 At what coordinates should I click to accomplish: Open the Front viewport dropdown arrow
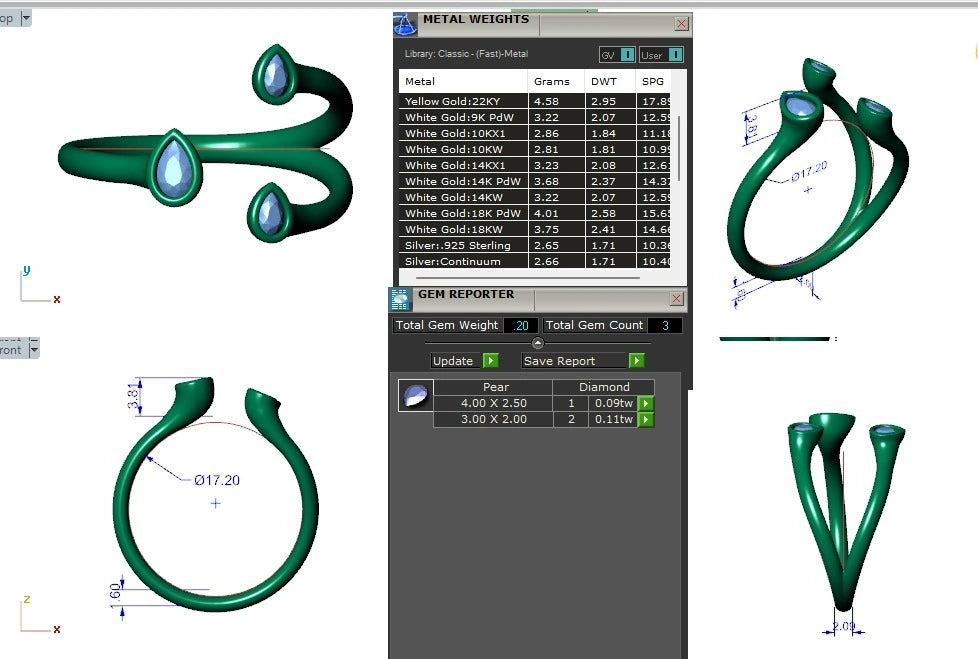click(x=34, y=350)
